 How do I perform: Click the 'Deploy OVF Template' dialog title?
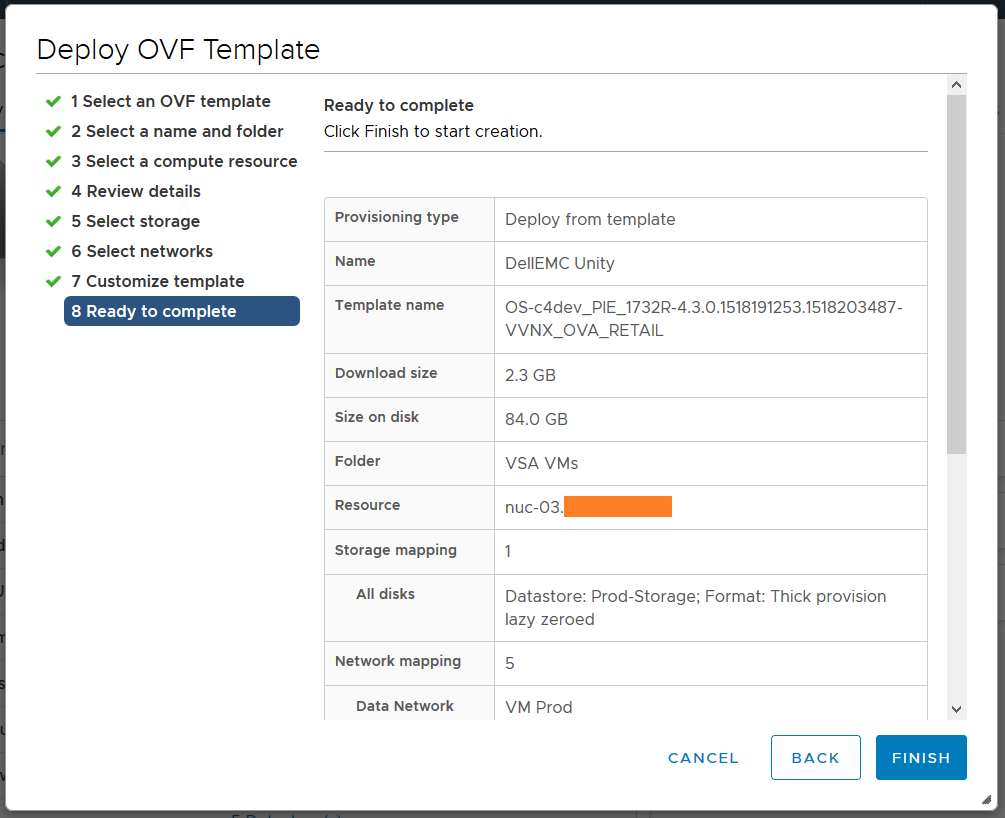click(178, 50)
